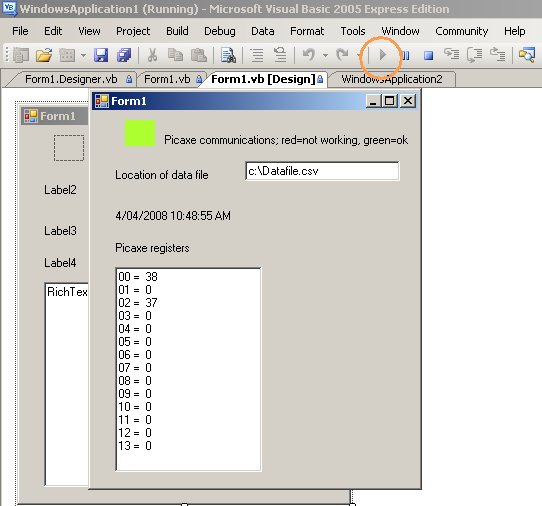Click the New Project toolbar icon
Screen dimensions: 542x506
[20, 55]
